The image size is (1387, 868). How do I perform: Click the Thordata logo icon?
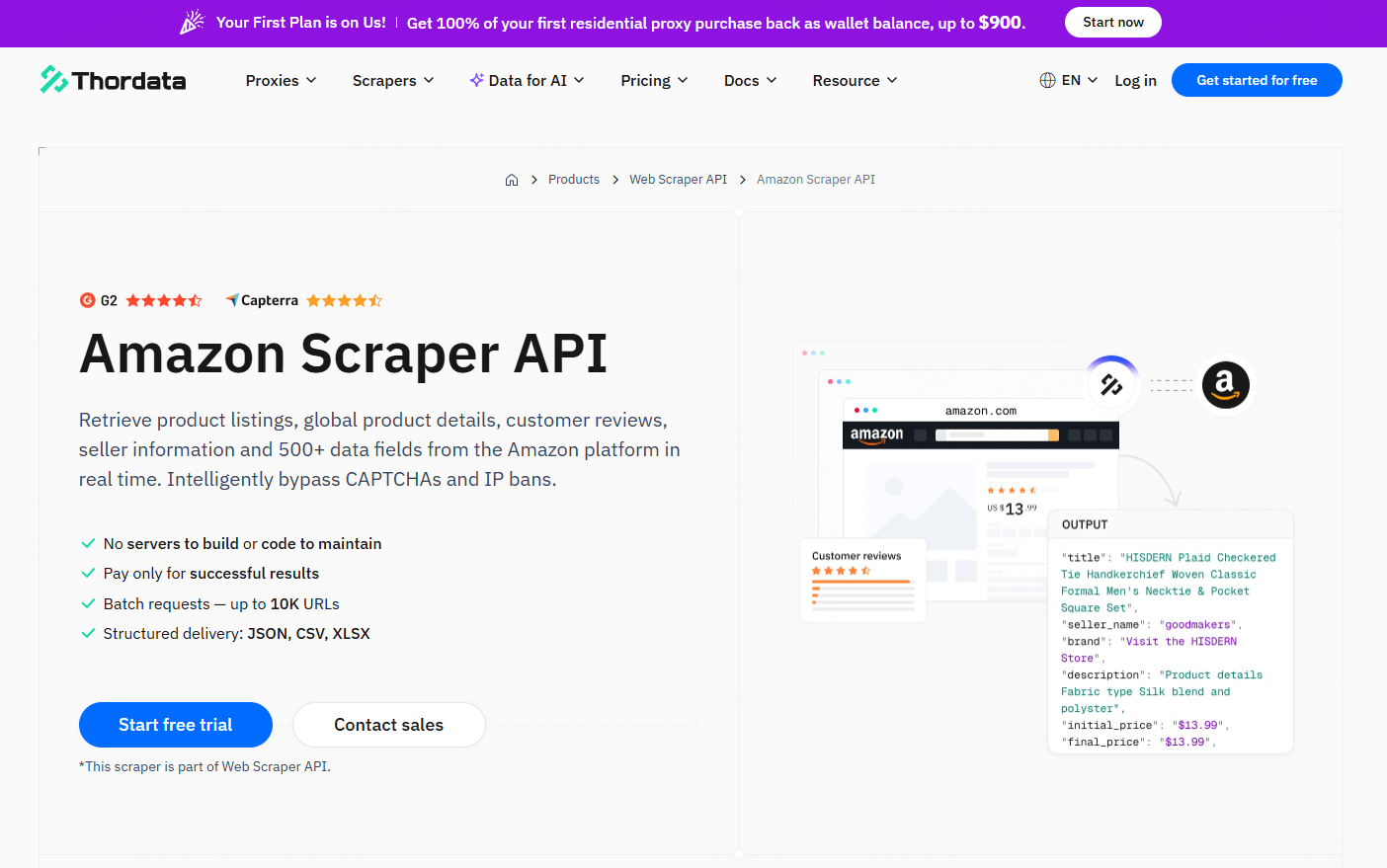pos(53,80)
